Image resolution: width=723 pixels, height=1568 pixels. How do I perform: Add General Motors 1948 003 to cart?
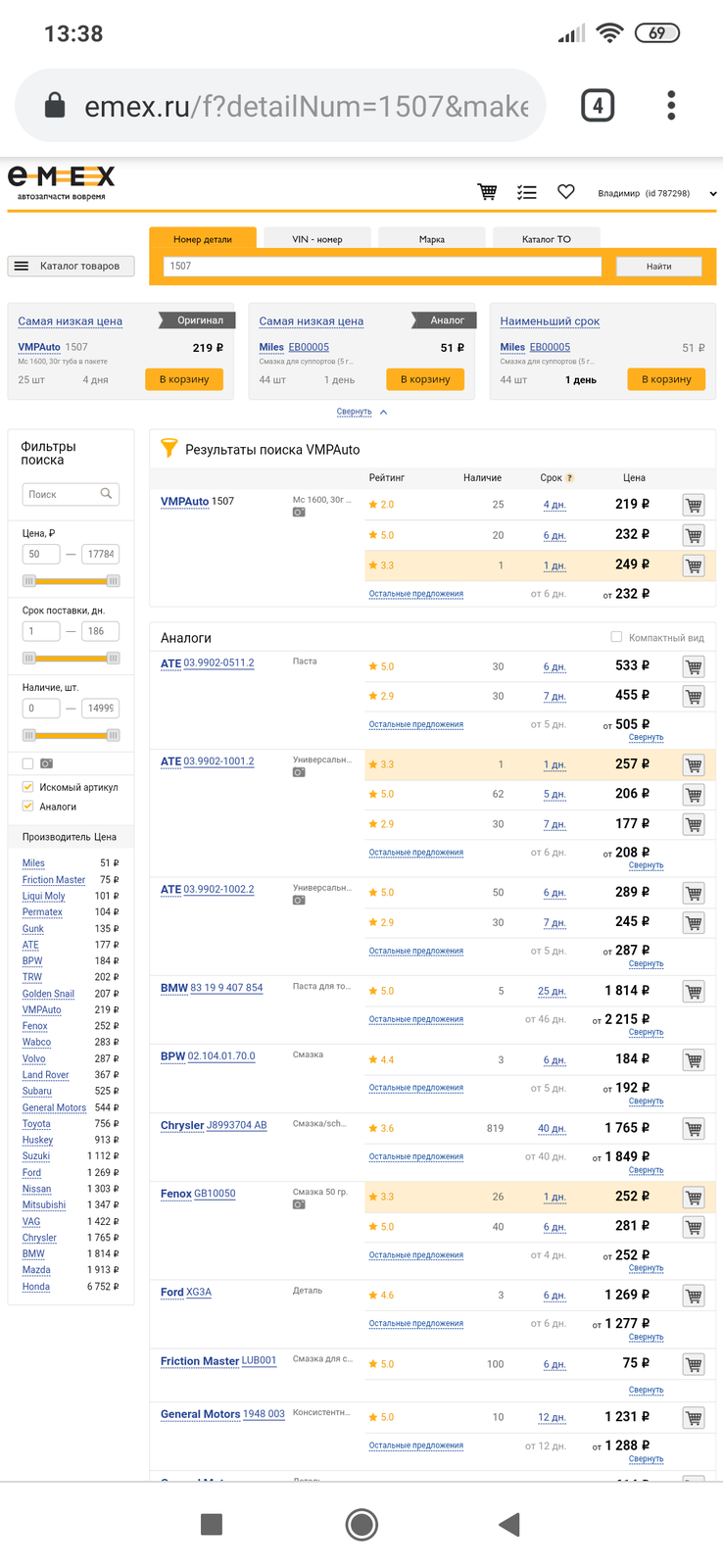tap(694, 1418)
